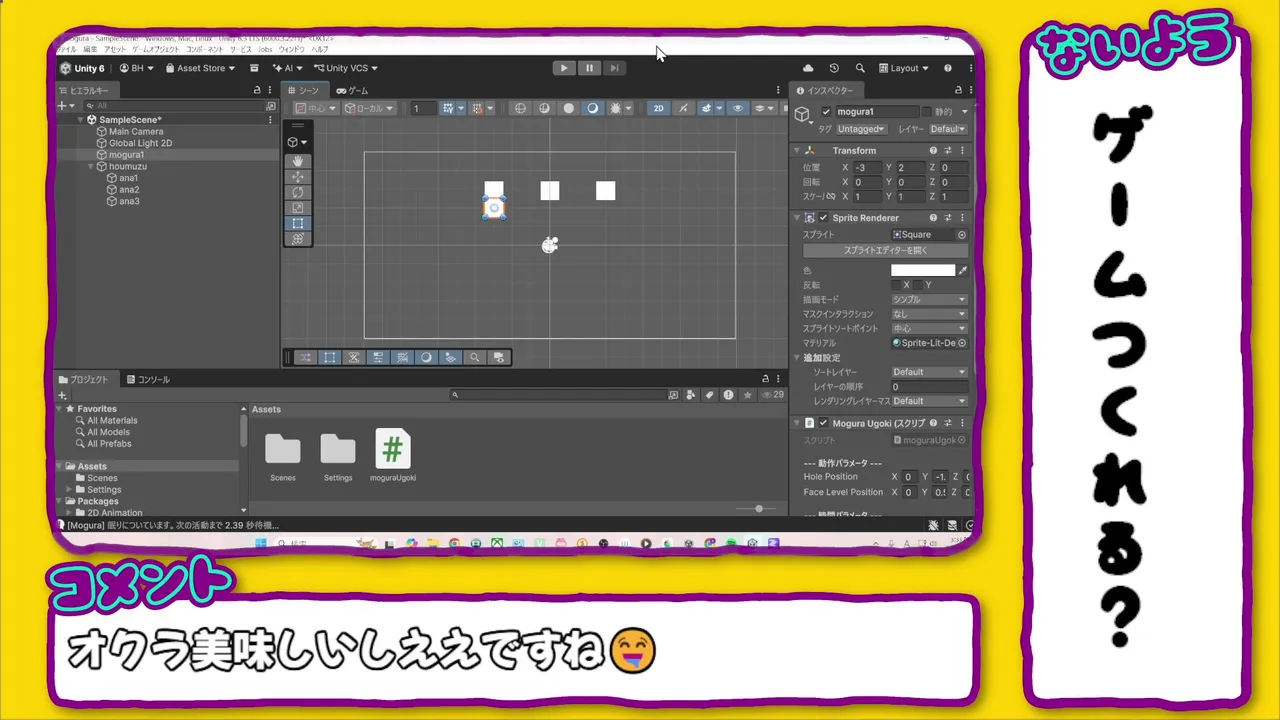This screenshot has width=1280, height=720.
Task: Open the Unity VCS dropdown
Action: tap(345, 68)
